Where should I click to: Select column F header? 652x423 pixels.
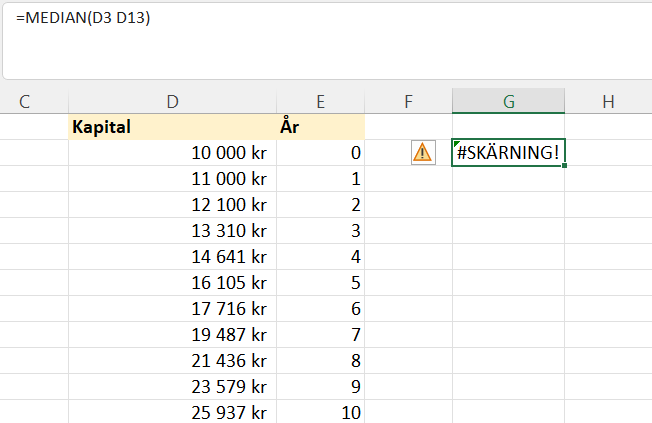pyautogui.click(x=408, y=101)
